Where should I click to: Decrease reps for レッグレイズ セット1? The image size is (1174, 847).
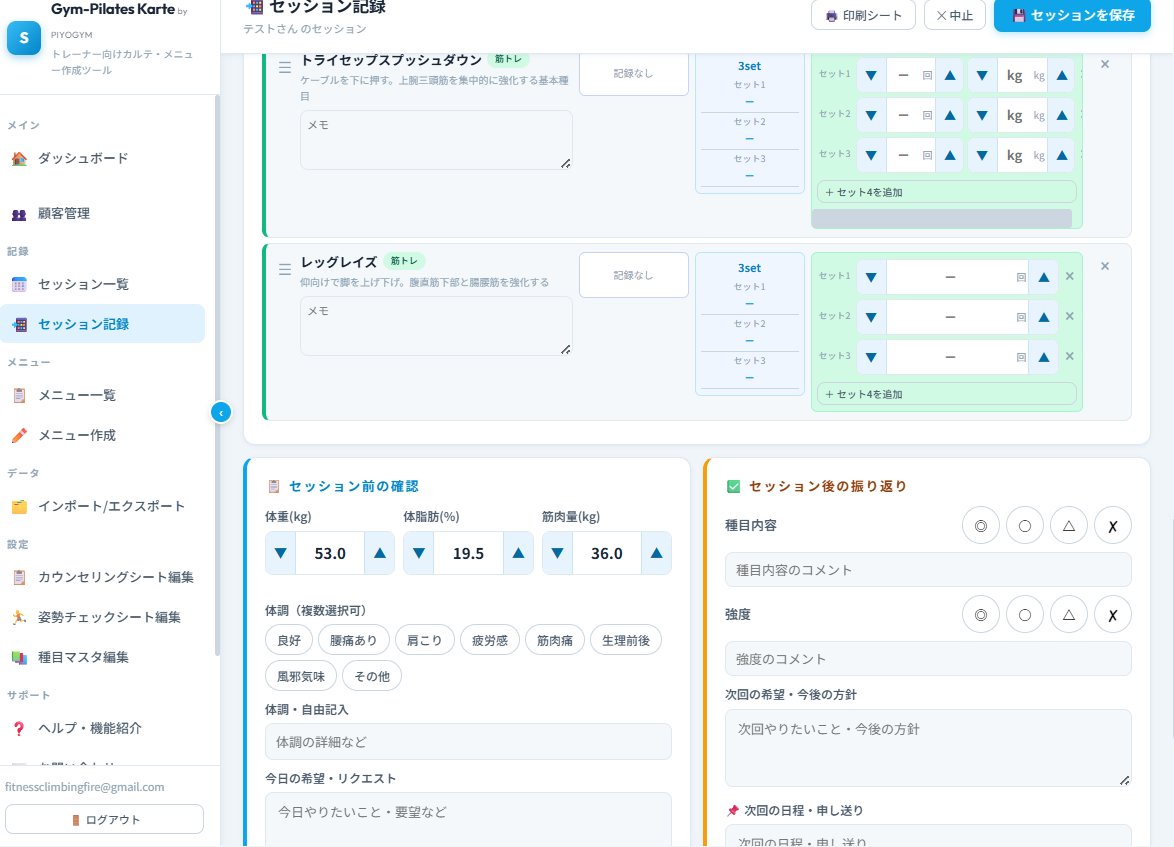[x=871, y=277]
